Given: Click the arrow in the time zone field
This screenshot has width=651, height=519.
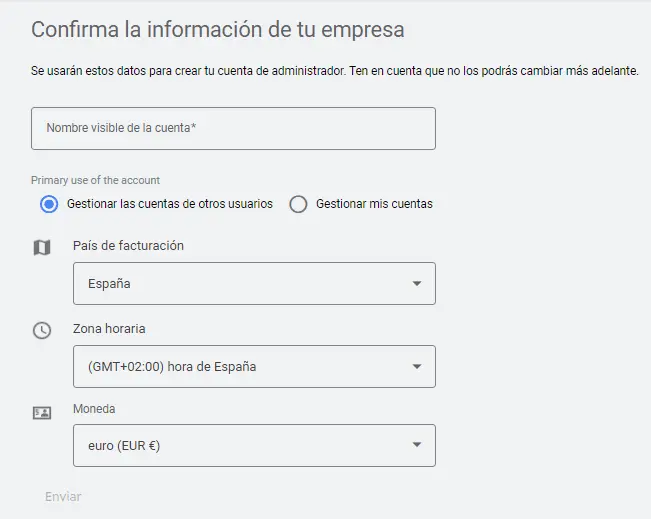Looking at the screenshot, I should click(417, 367).
